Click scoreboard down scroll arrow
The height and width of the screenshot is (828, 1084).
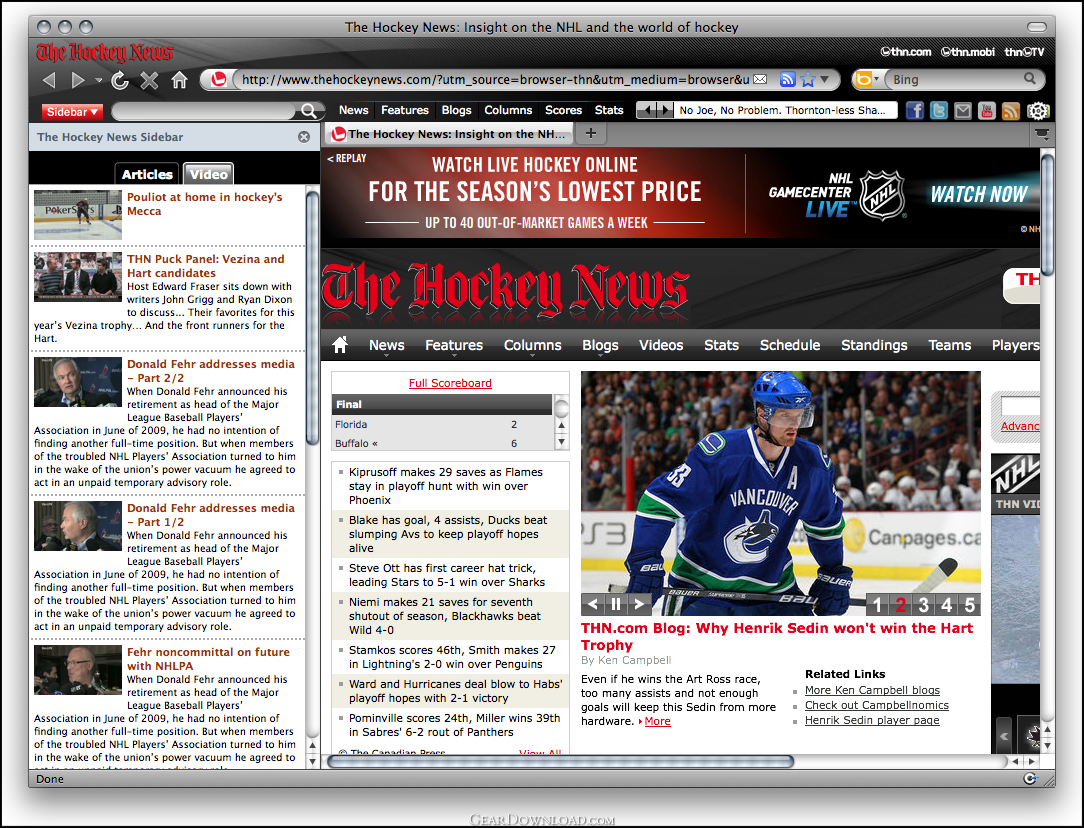click(561, 442)
